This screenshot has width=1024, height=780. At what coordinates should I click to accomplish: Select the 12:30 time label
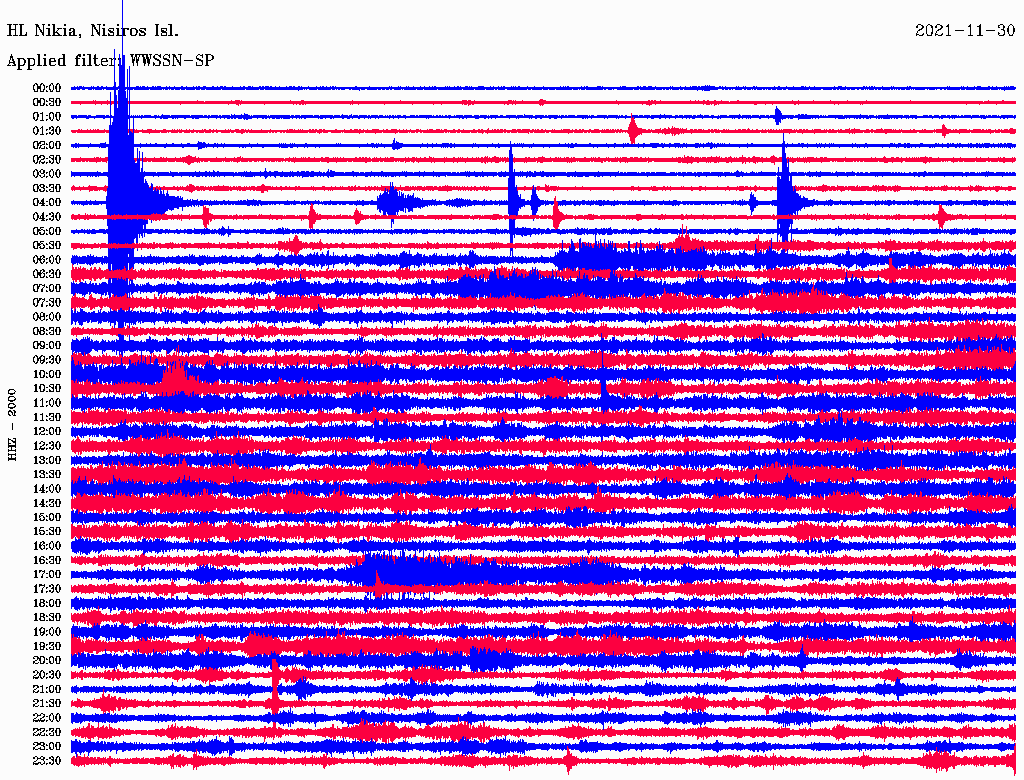click(x=47, y=446)
